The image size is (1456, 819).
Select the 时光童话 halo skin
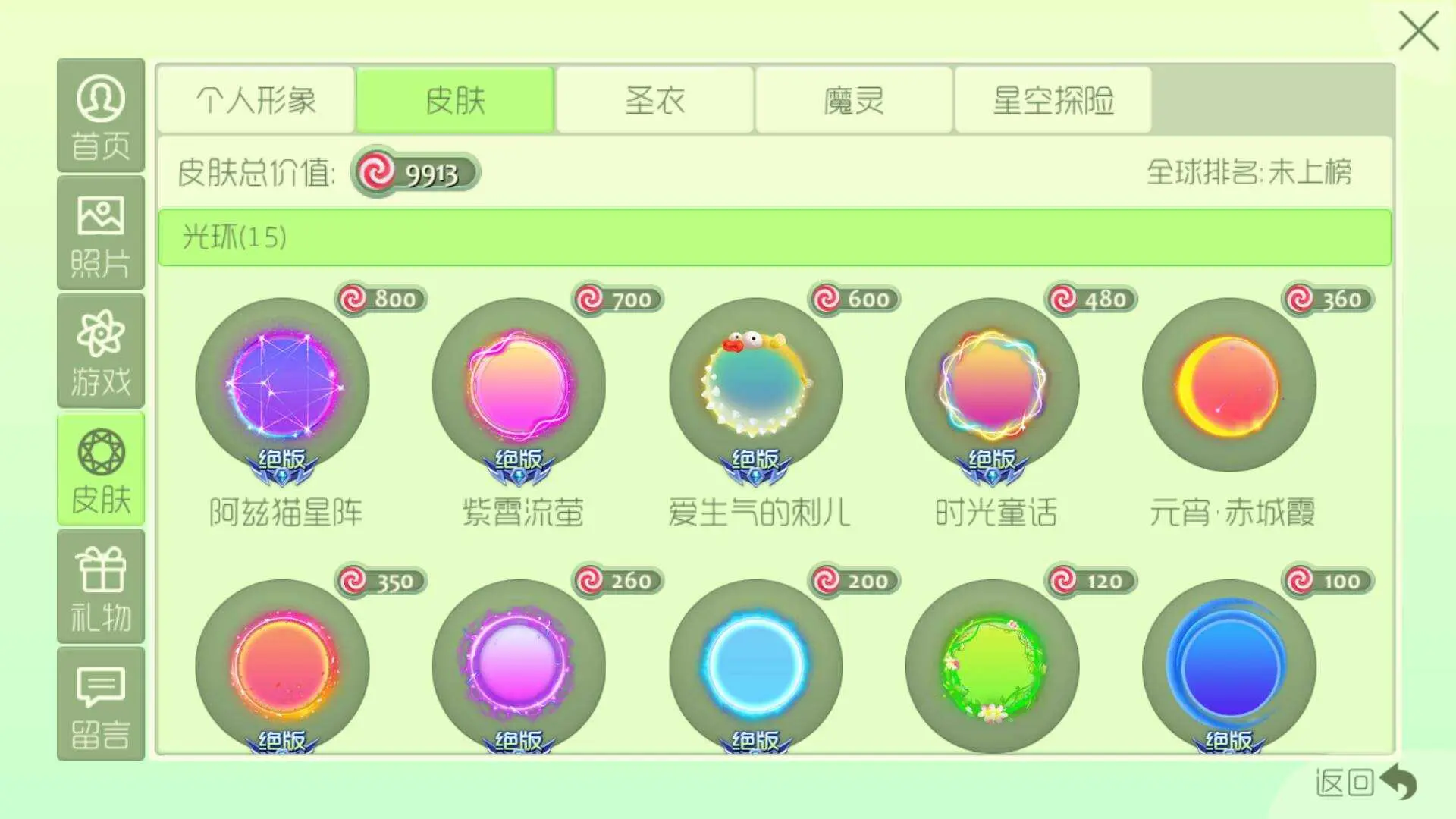click(992, 385)
